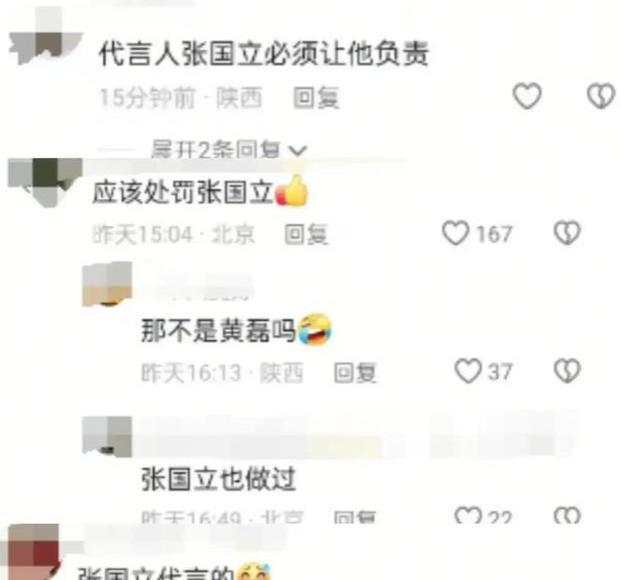621x580 pixels.
Task: Reply to the 昨天16:13 陕西 comment
Action: tap(355, 373)
